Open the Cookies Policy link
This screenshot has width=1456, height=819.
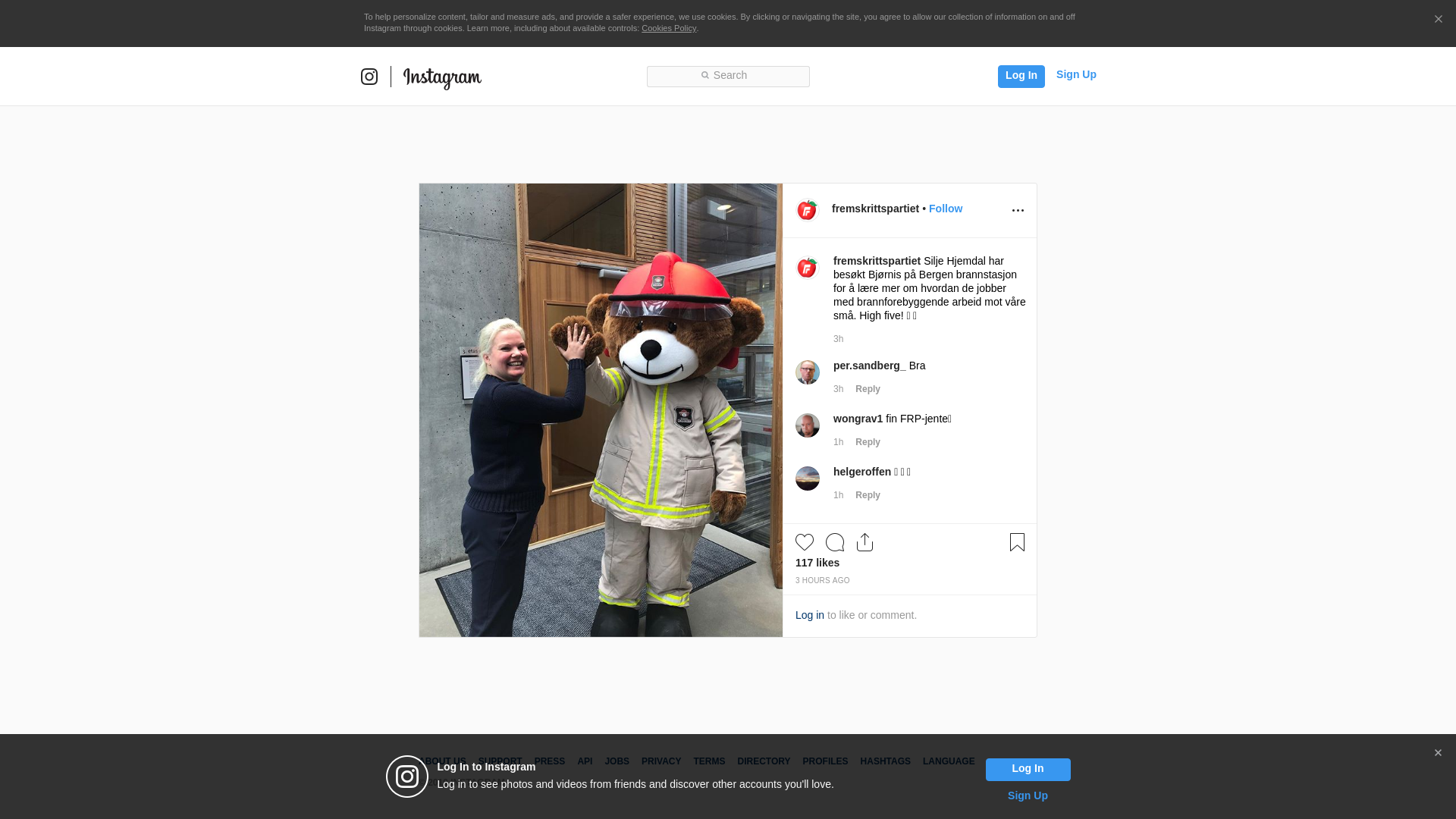(669, 28)
